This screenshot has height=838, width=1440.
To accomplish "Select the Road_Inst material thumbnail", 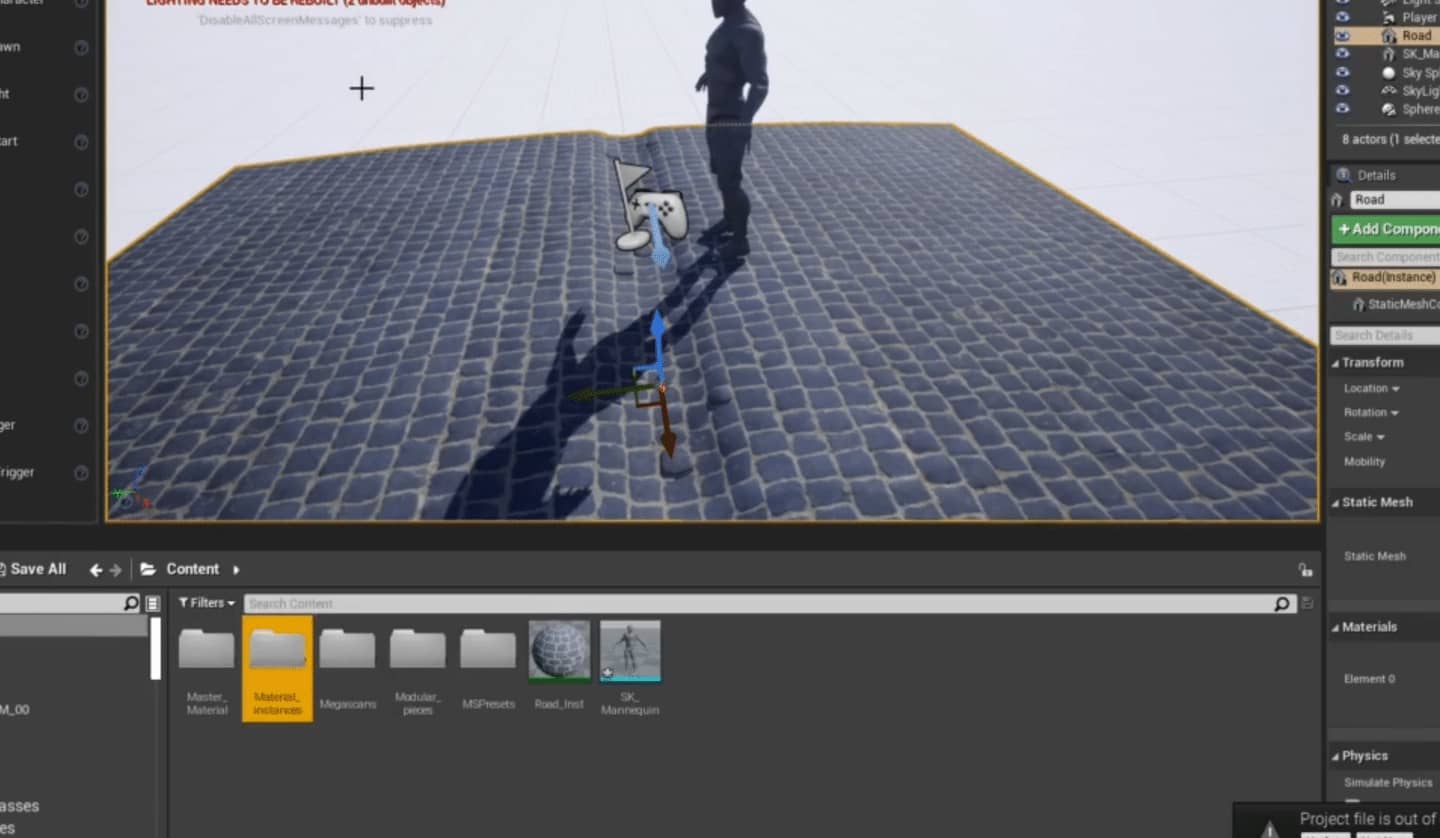I will point(559,651).
